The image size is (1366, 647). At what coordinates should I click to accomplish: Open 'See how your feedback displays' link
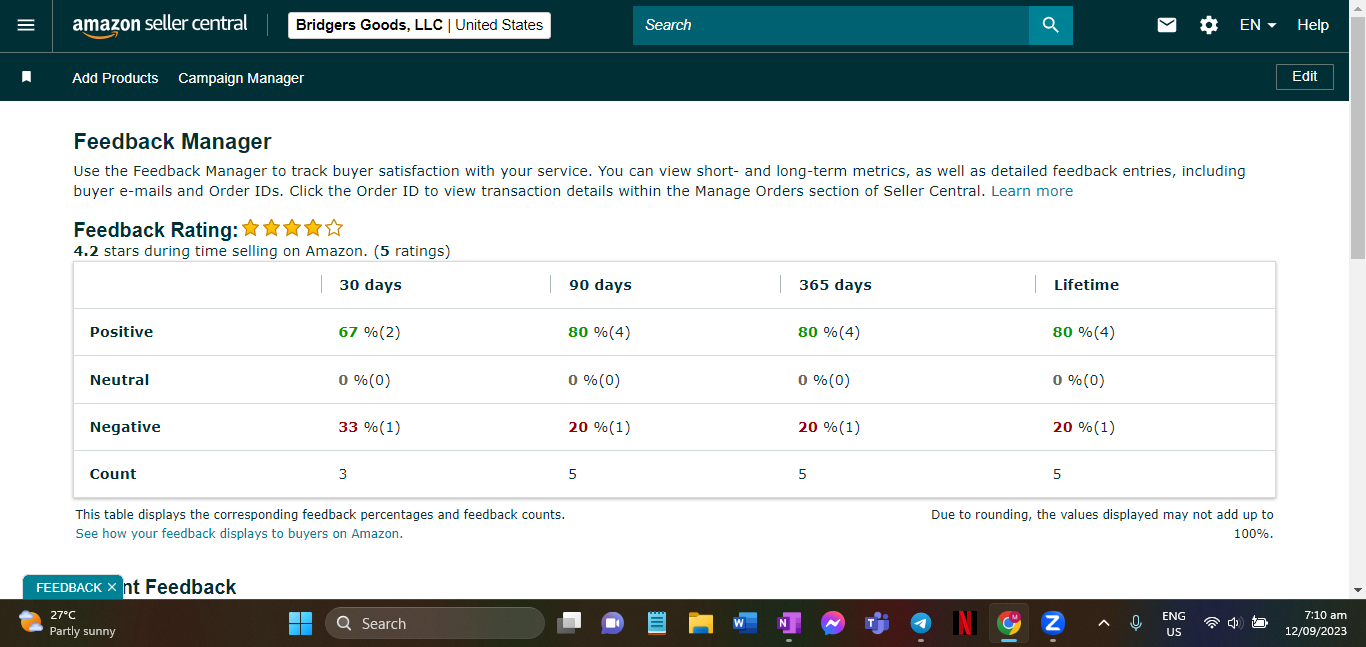click(x=239, y=534)
